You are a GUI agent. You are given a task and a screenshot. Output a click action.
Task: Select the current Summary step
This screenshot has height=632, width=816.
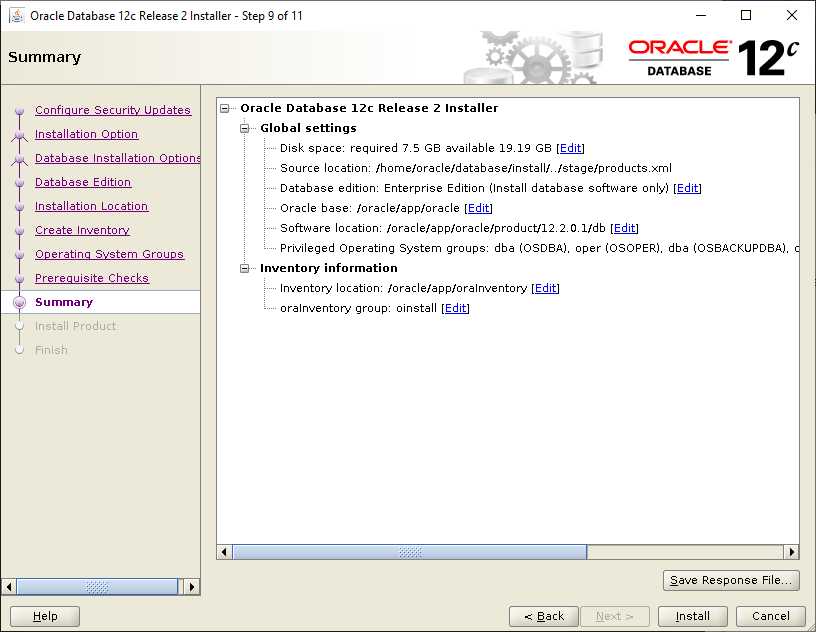click(x=64, y=302)
